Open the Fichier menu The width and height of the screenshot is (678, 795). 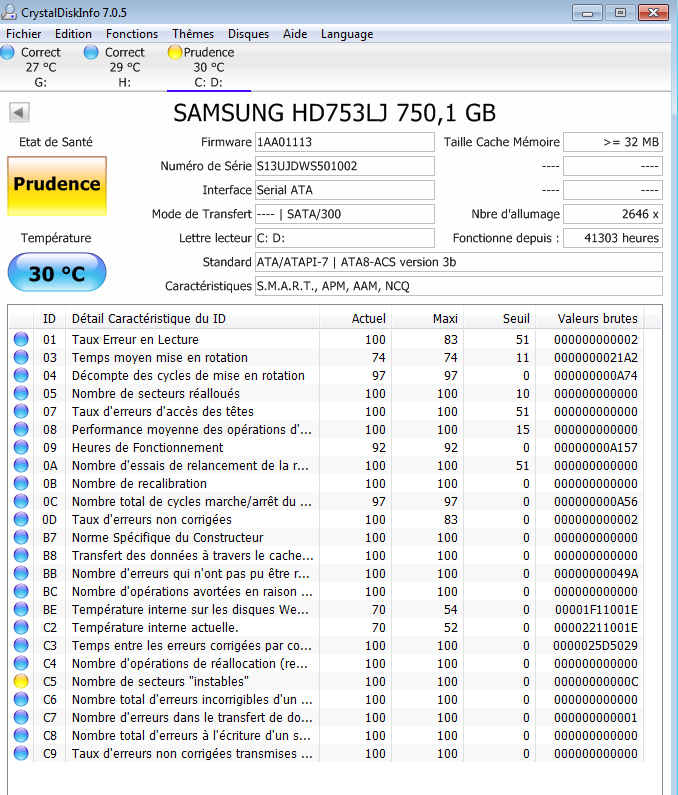23,34
